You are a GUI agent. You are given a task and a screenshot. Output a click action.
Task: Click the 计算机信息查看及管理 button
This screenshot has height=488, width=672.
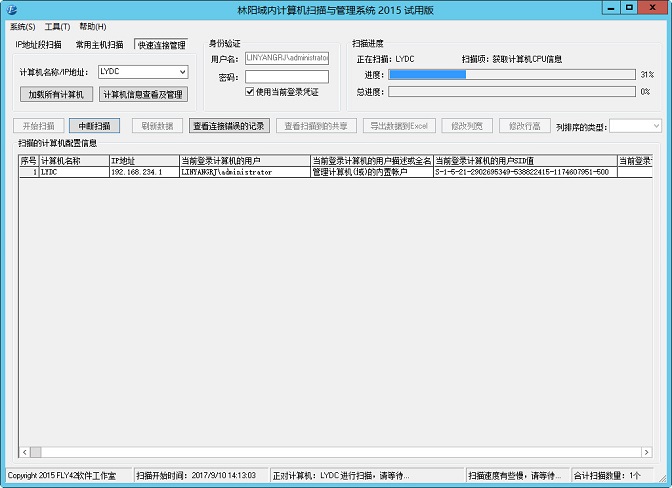(x=144, y=94)
